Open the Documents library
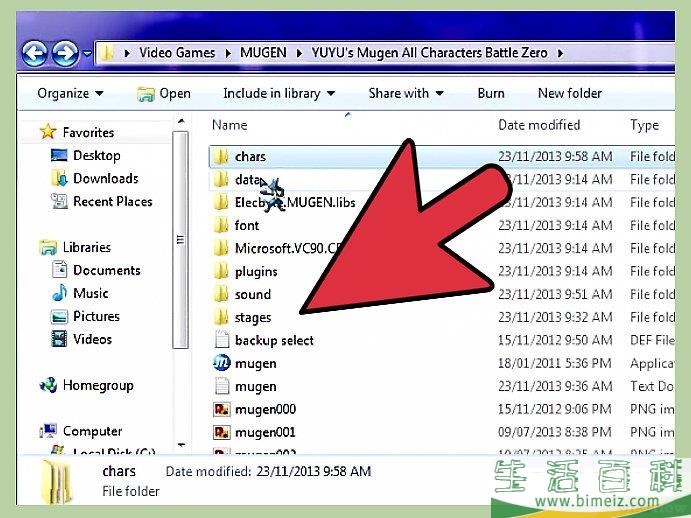The height and width of the screenshot is (518, 691). (x=107, y=270)
